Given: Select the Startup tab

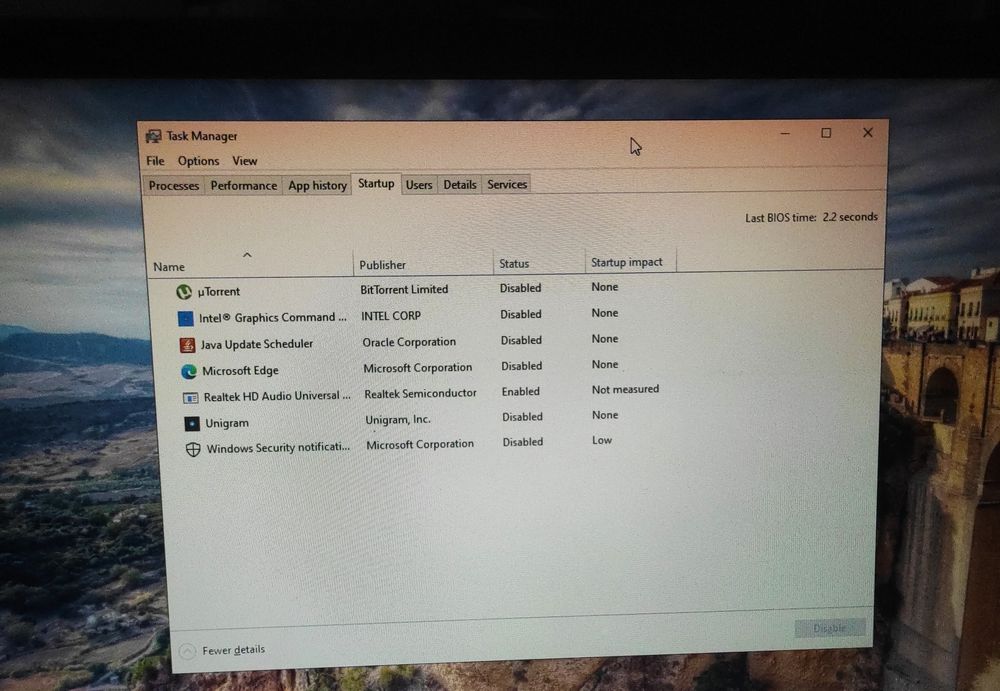Looking at the screenshot, I should 376,184.
